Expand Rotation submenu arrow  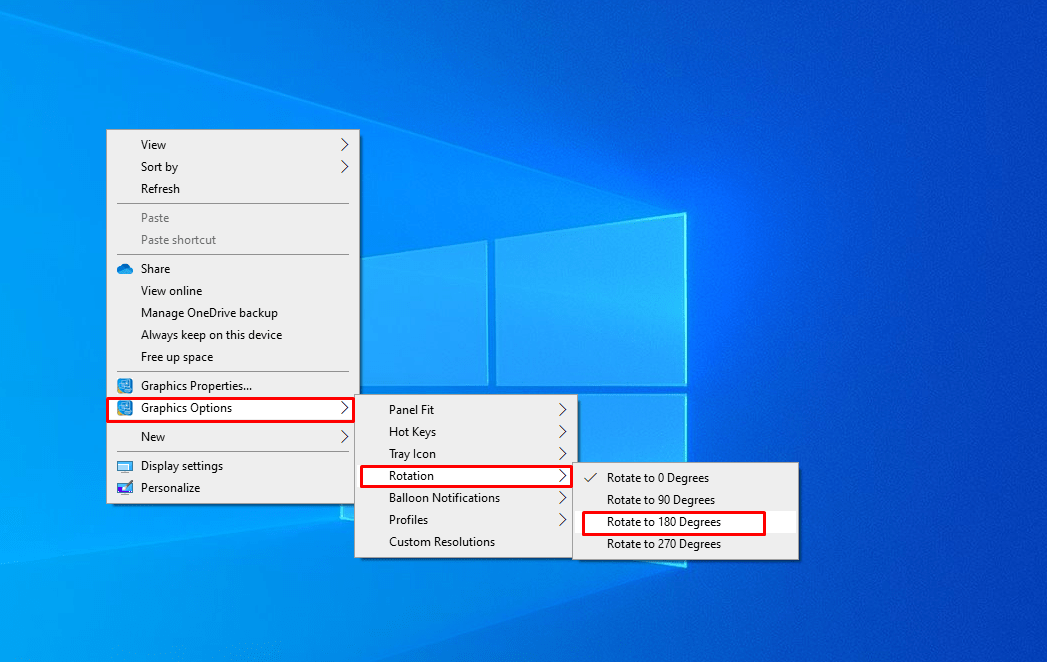(562, 476)
